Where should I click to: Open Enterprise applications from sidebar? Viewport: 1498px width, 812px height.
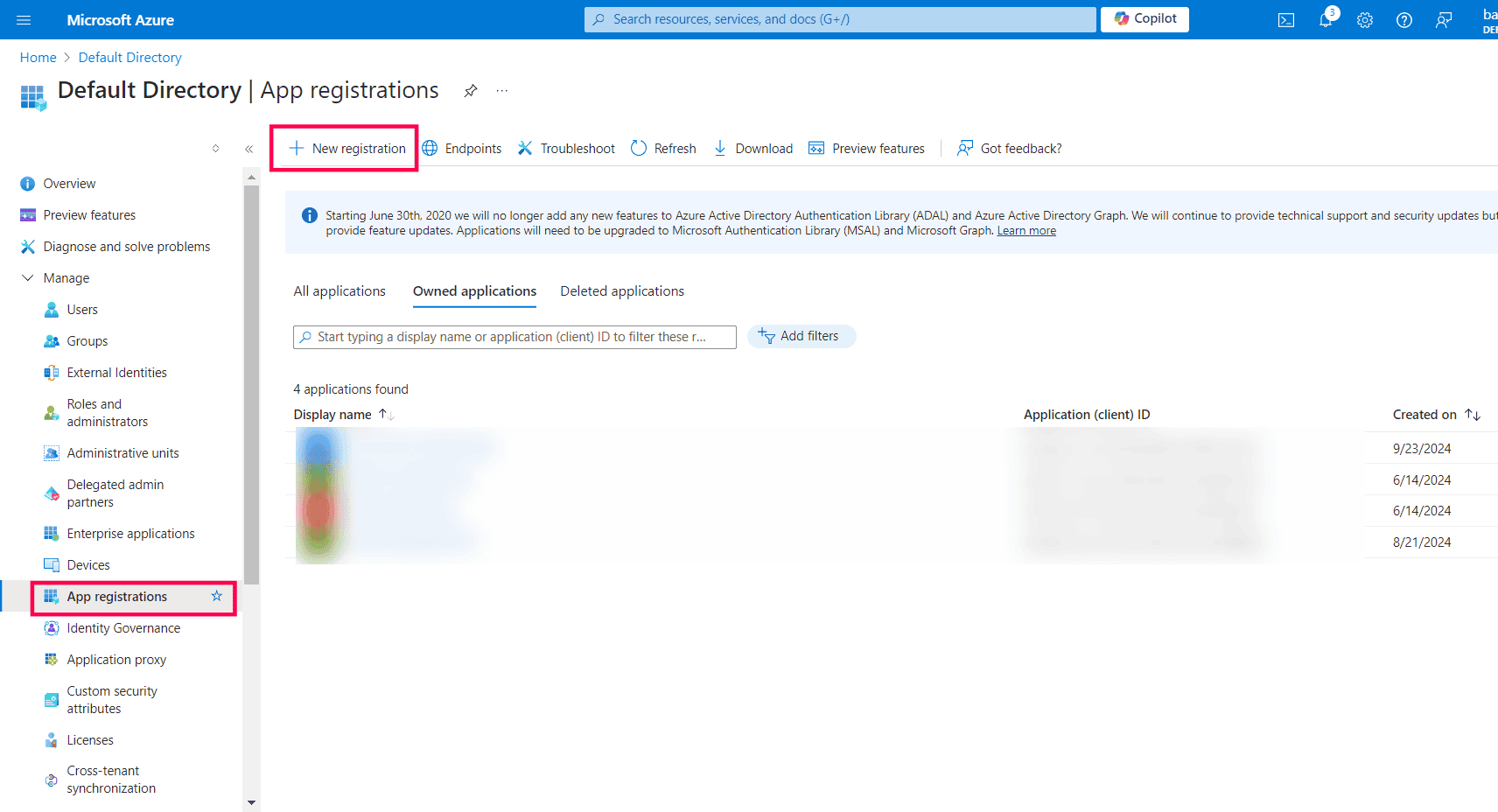(130, 533)
